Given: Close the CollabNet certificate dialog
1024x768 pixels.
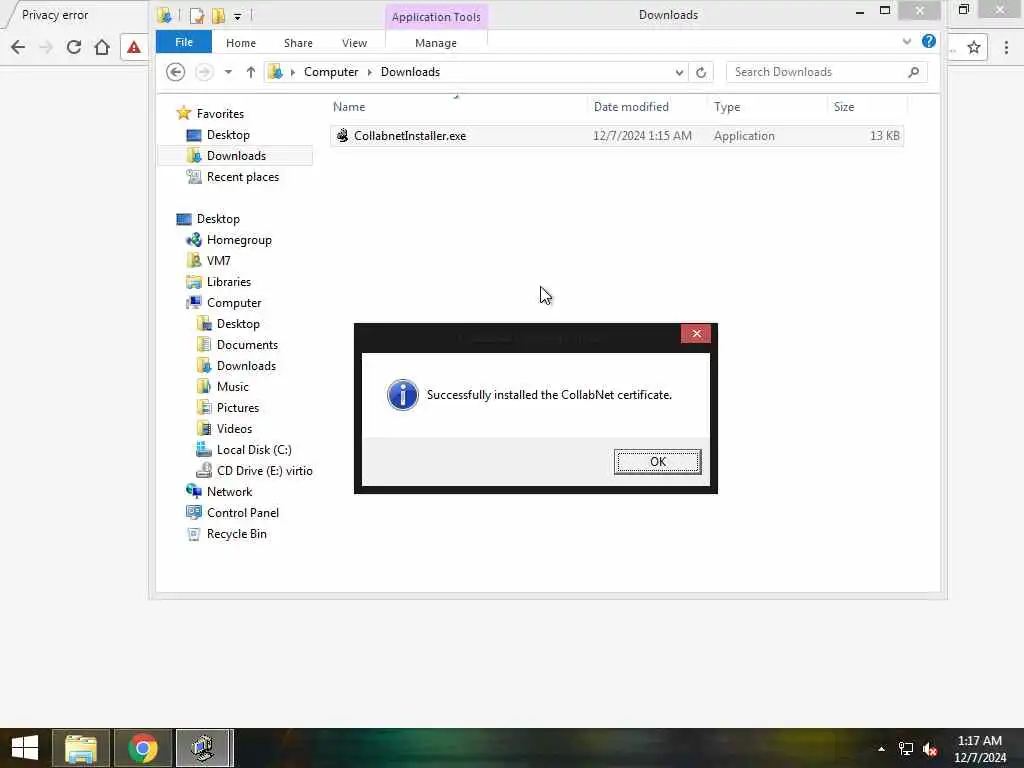Looking at the screenshot, I should [696, 334].
